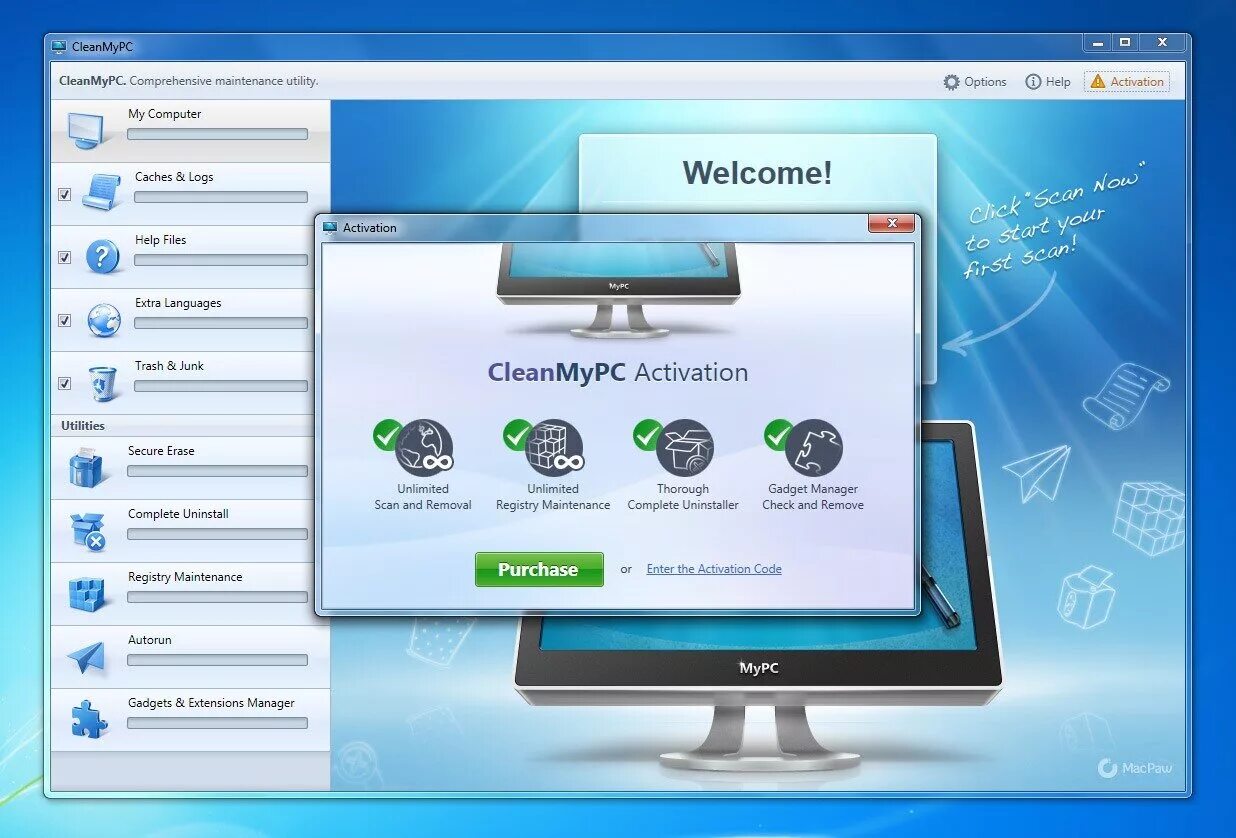Uncheck the Extra Languages checkbox
Viewport: 1236px width, 838px height.
64,320
